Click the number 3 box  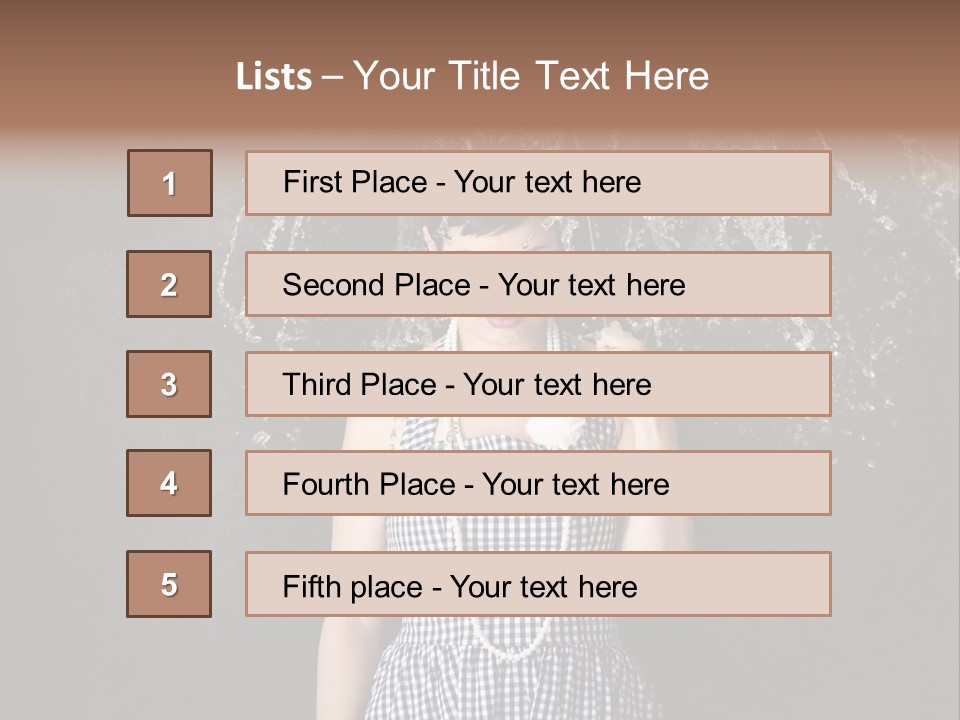point(169,384)
